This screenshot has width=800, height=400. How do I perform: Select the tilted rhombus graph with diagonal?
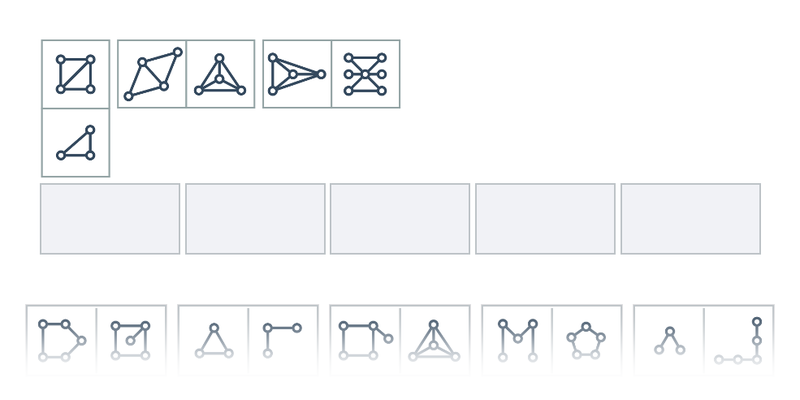click(152, 74)
